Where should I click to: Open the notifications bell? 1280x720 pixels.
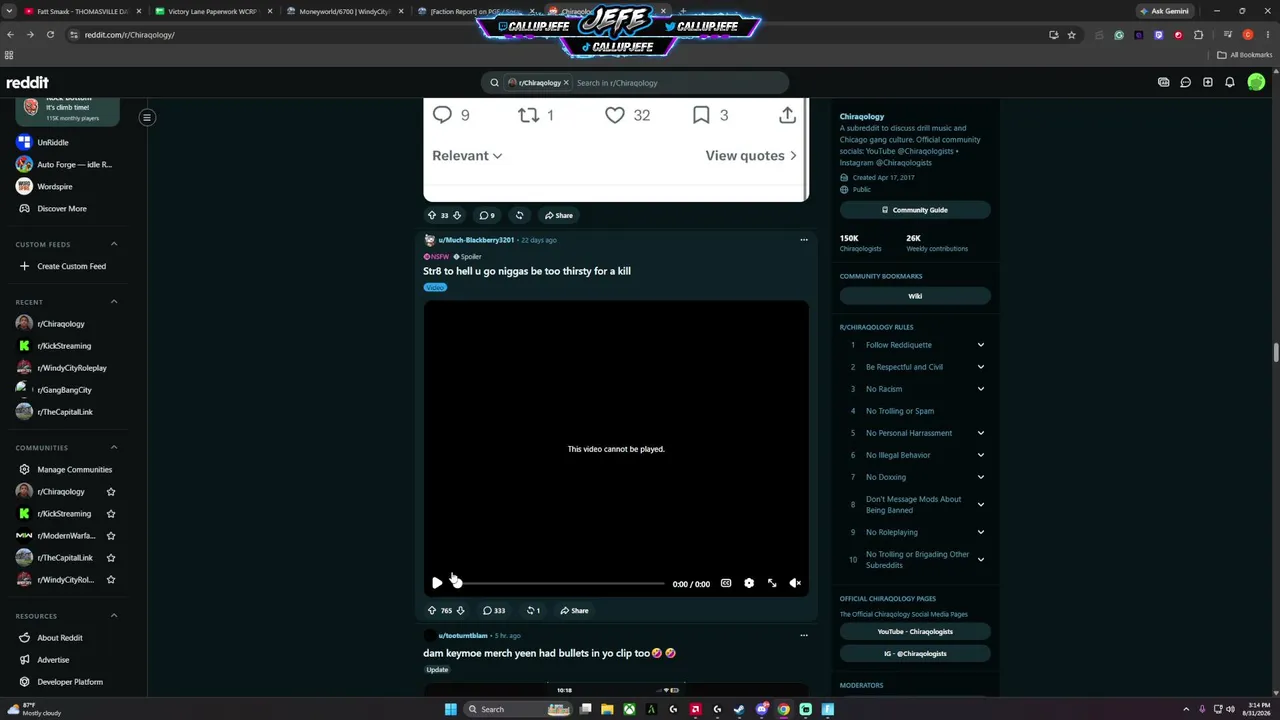click(1230, 83)
